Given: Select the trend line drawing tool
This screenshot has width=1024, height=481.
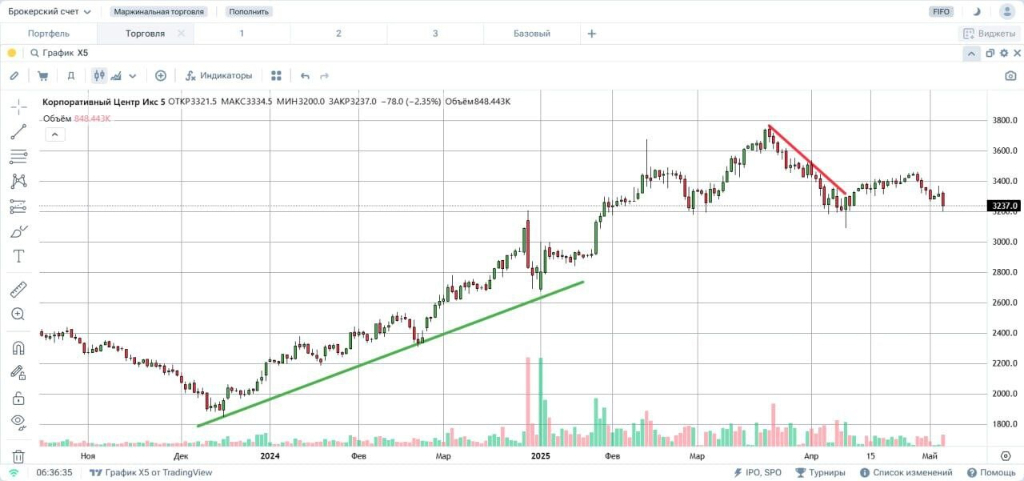Looking at the screenshot, I should [x=18, y=131].
